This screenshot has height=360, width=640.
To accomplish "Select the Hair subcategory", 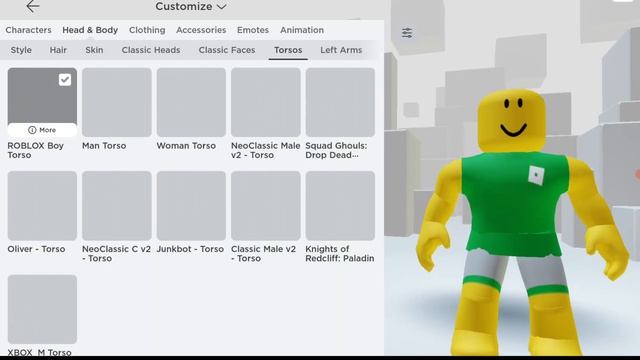I will [x=58, y=50].
